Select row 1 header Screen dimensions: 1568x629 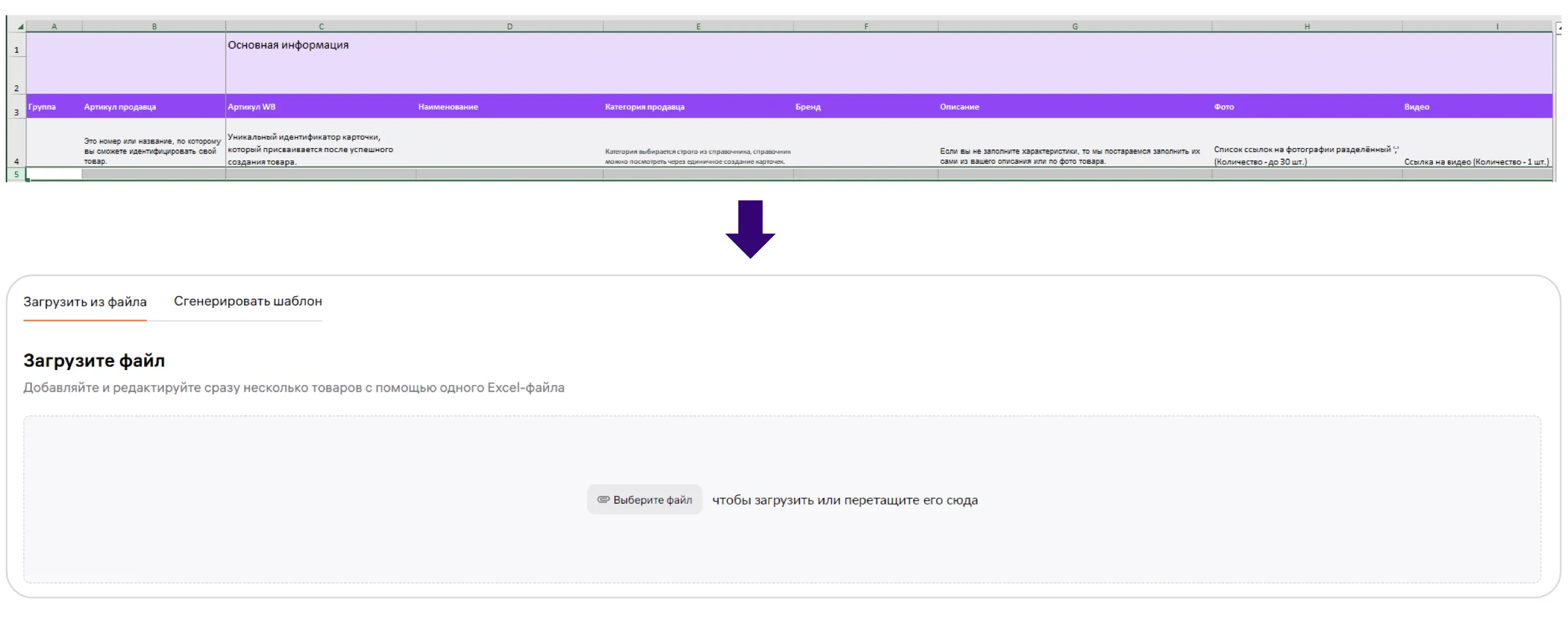16,50
